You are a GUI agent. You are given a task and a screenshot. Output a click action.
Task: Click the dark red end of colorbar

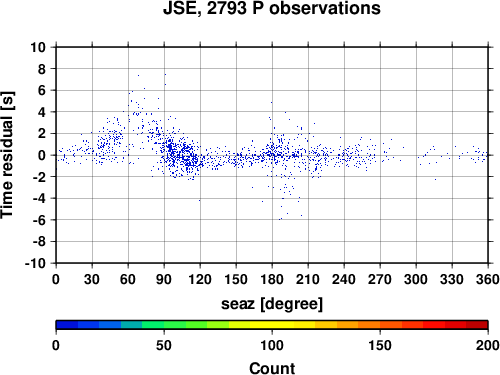(477, 325)
